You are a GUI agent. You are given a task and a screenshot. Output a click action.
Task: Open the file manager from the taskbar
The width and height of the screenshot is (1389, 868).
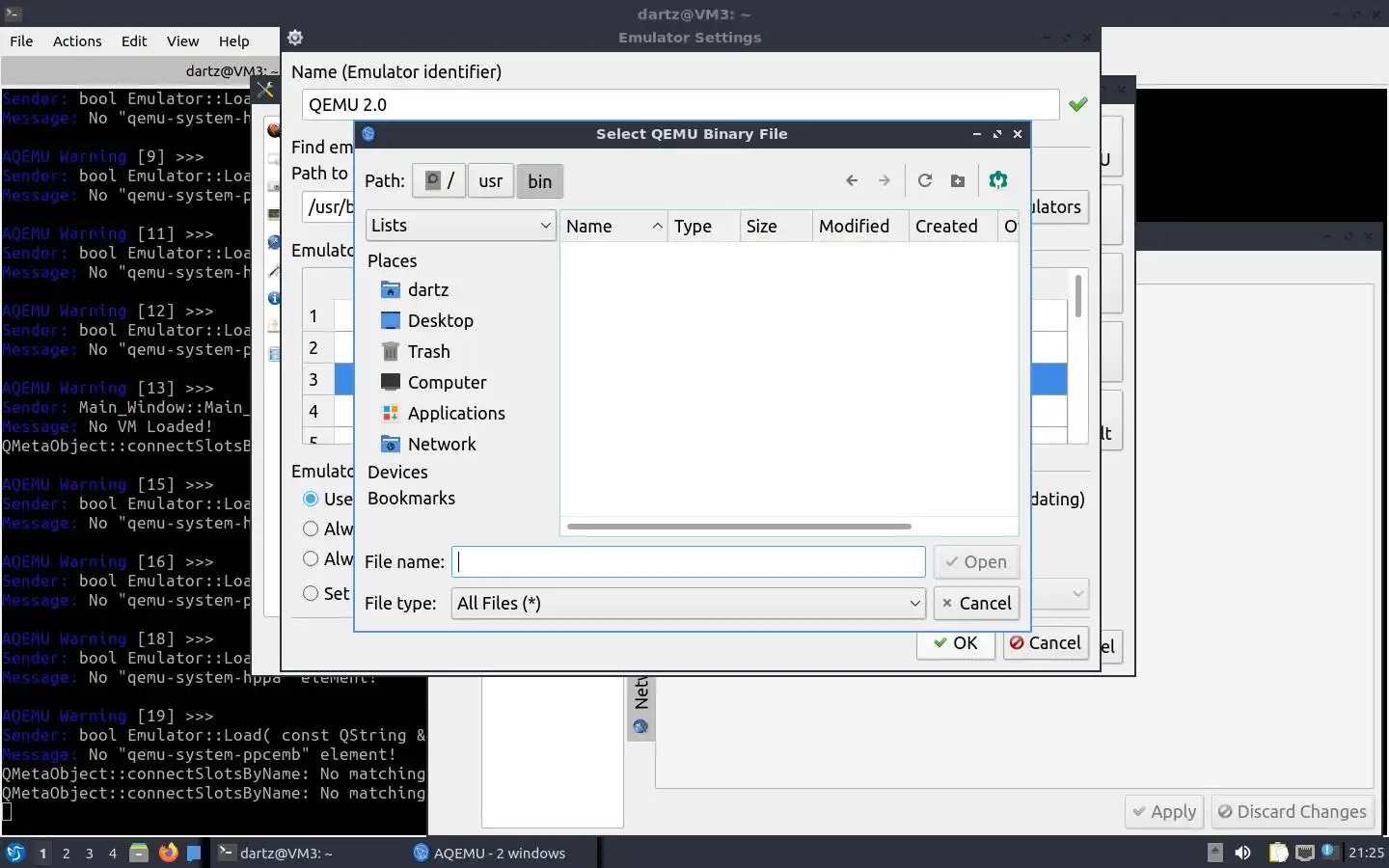[139, 853]
